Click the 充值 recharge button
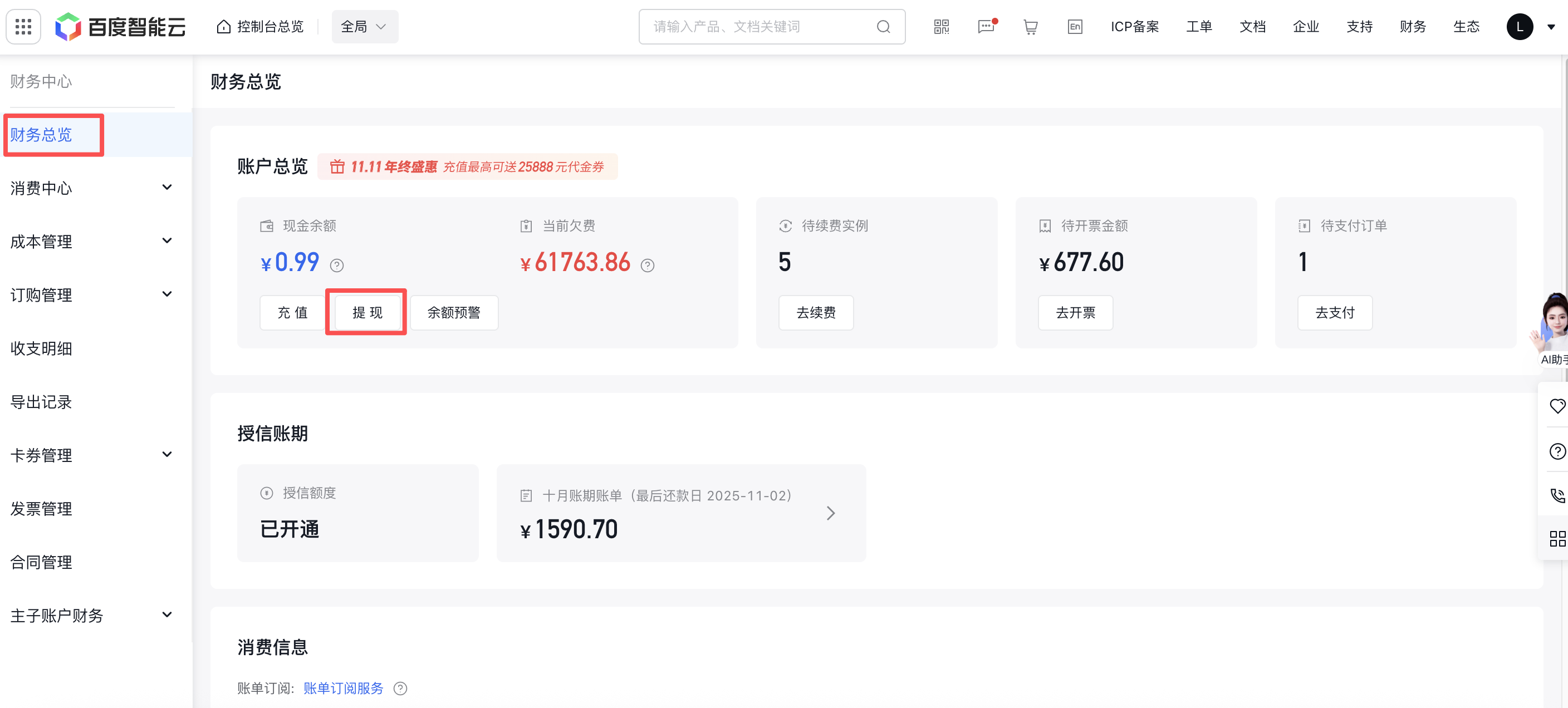1568x708 pixels. (x=292, y=313)
